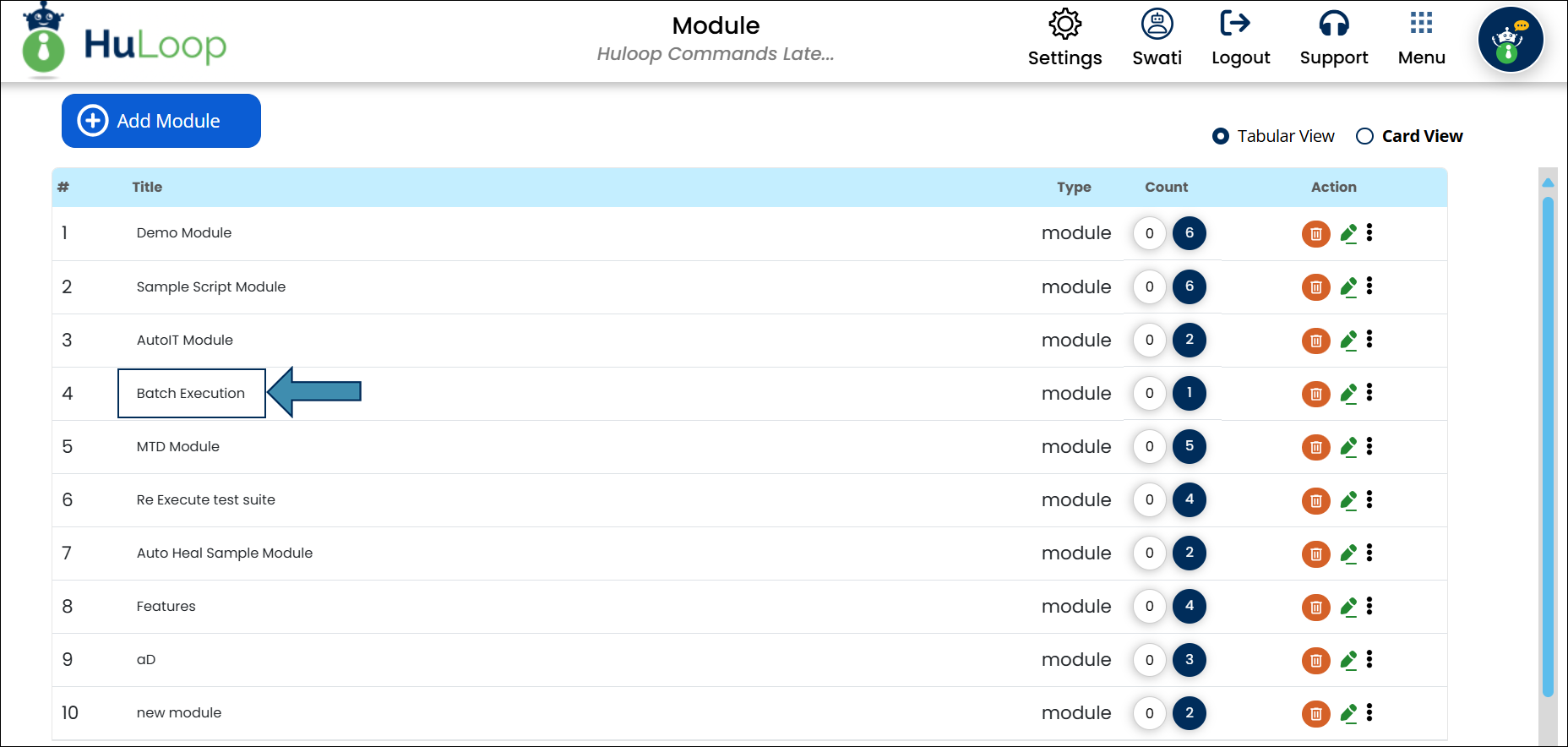Viewport: 1568px width, 747px height.
Task: Click the white count badge 0 for Batch Execution
Action: pyautogui.click(x=1149, y=393)
